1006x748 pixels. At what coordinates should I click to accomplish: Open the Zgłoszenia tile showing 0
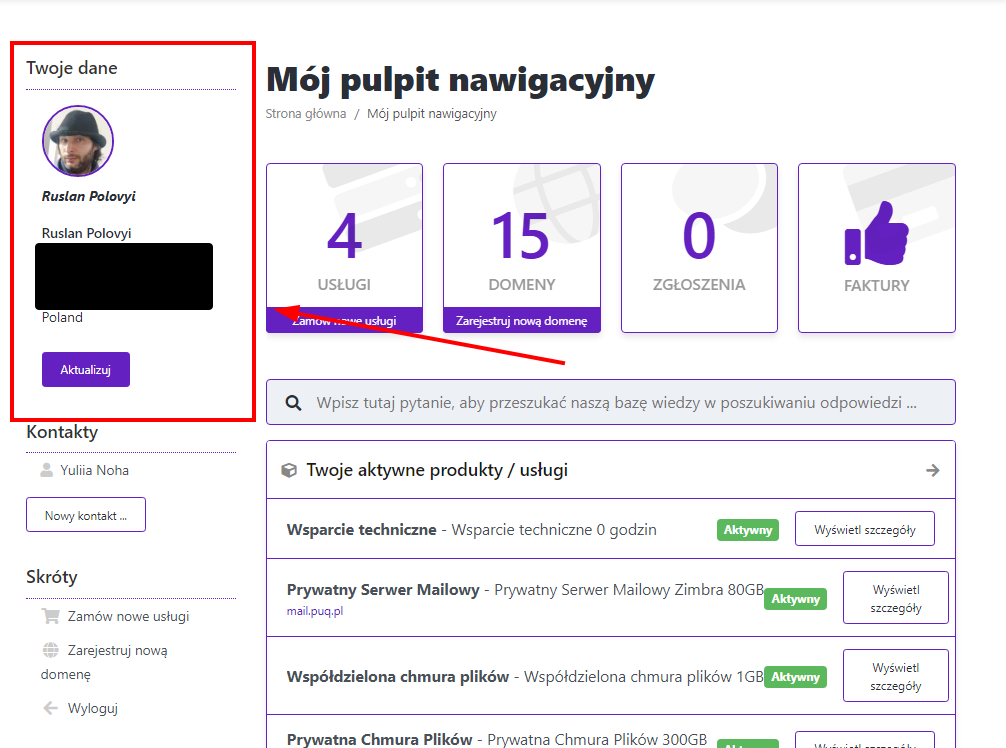tap(699, 248)
